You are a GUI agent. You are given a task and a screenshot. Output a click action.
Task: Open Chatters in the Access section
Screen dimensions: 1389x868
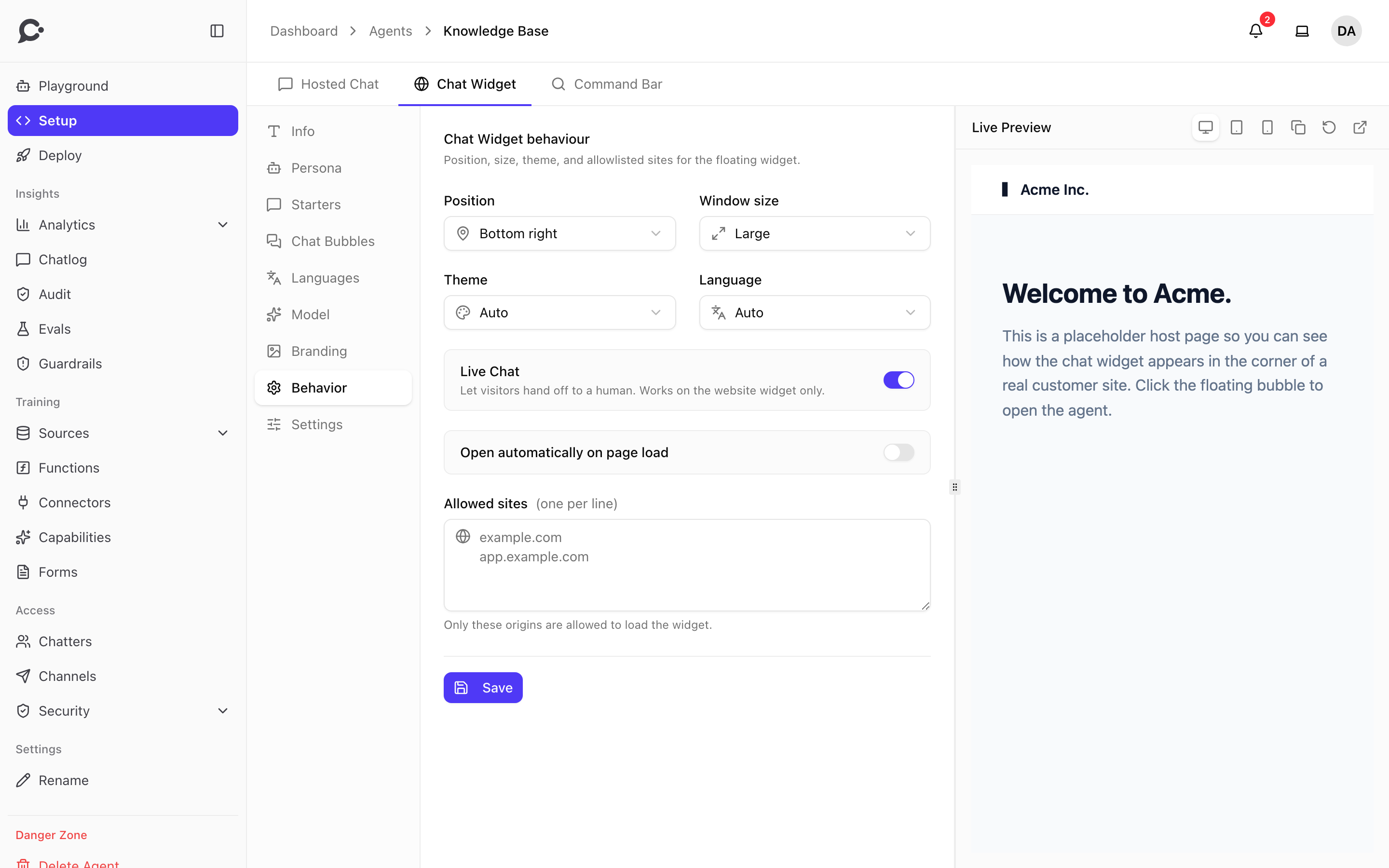[123, 642]
